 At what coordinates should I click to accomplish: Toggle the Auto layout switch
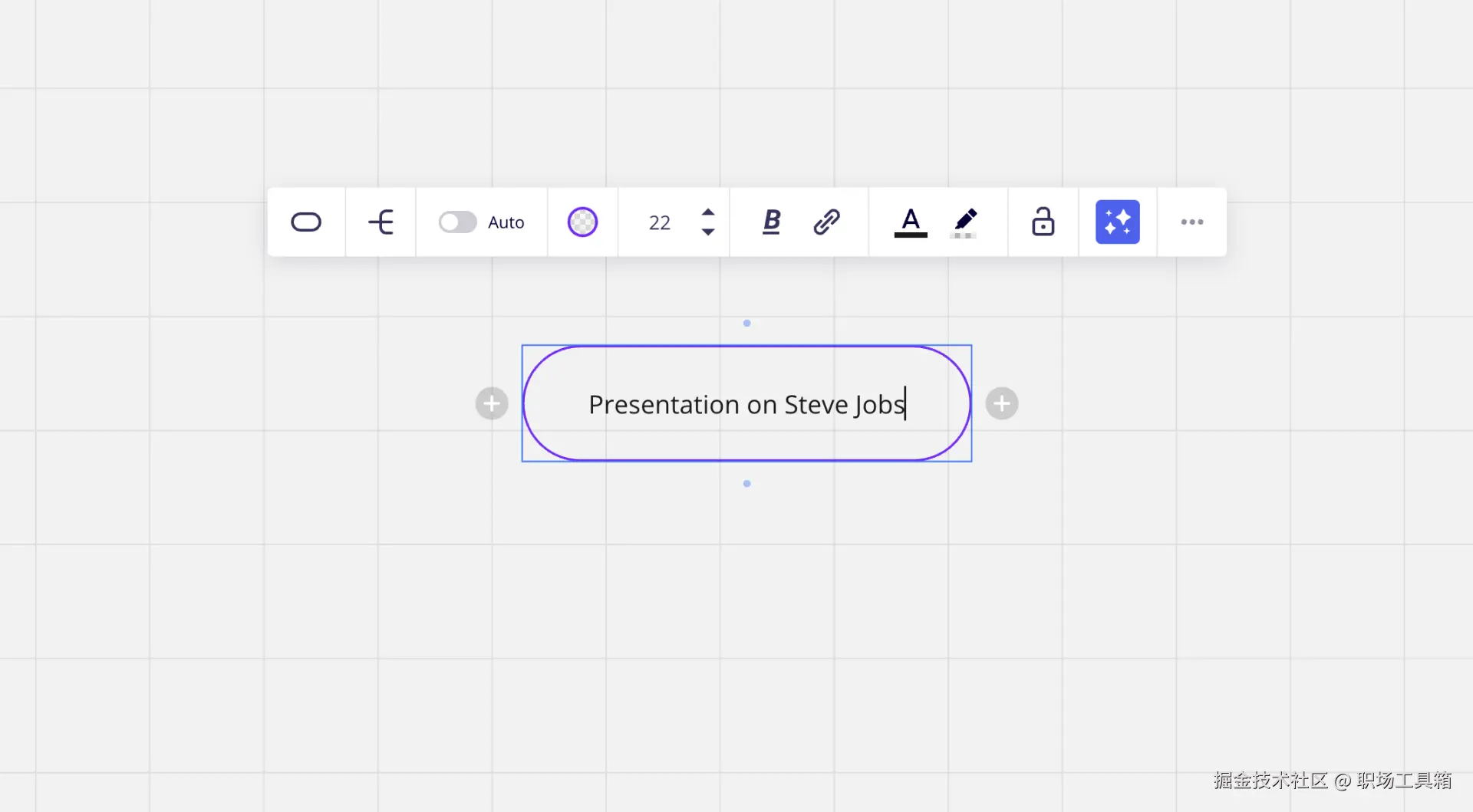click(x=457, y=222)
